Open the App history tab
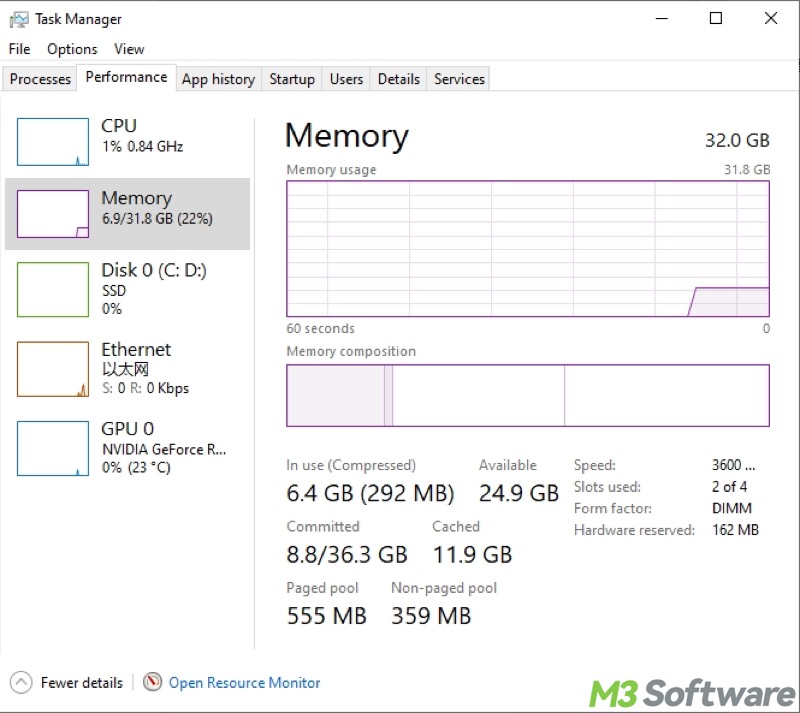This screenshot has width=800, height=713. (218, 78)
